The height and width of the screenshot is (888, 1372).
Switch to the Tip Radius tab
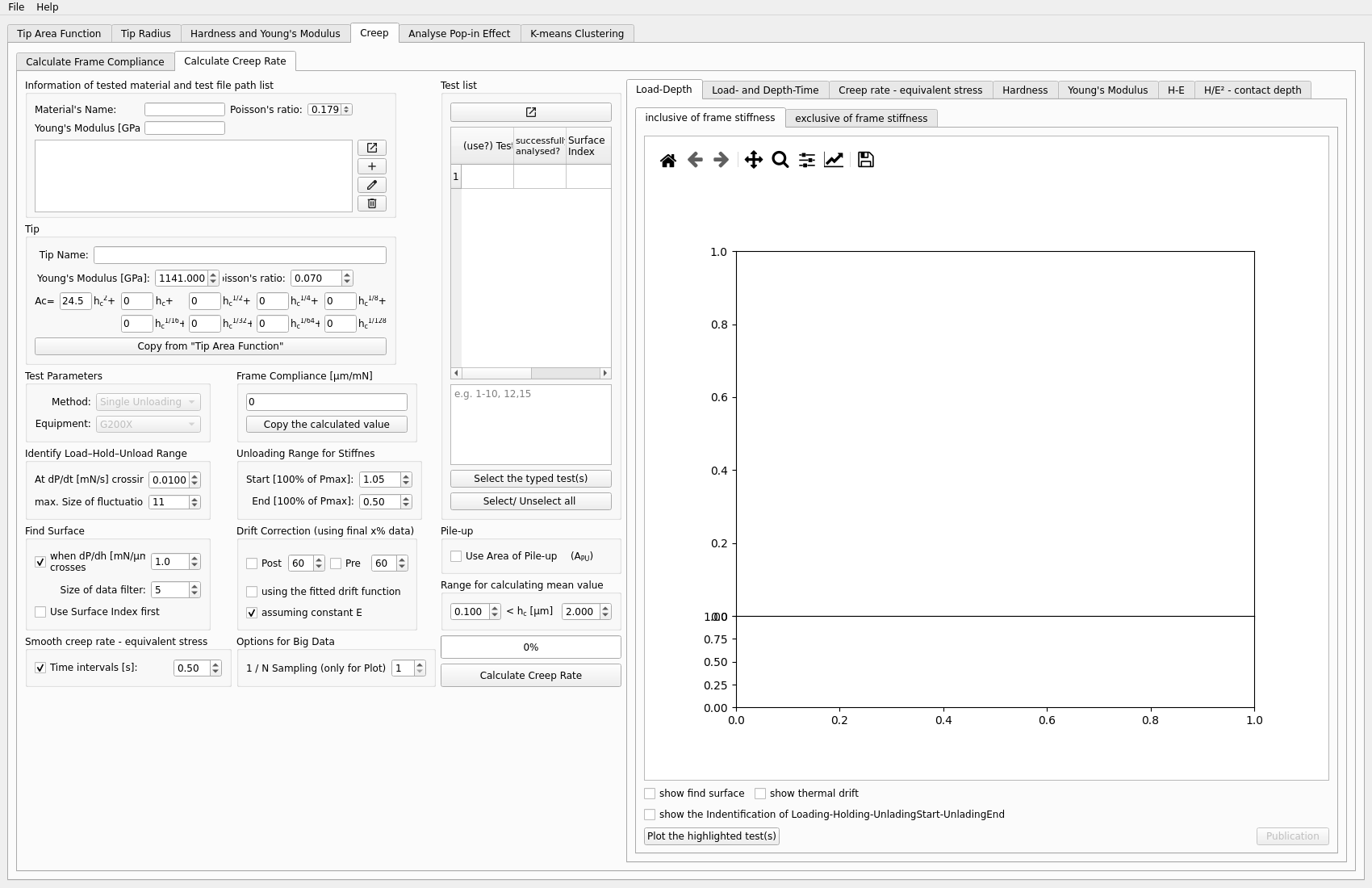[145, 34]
